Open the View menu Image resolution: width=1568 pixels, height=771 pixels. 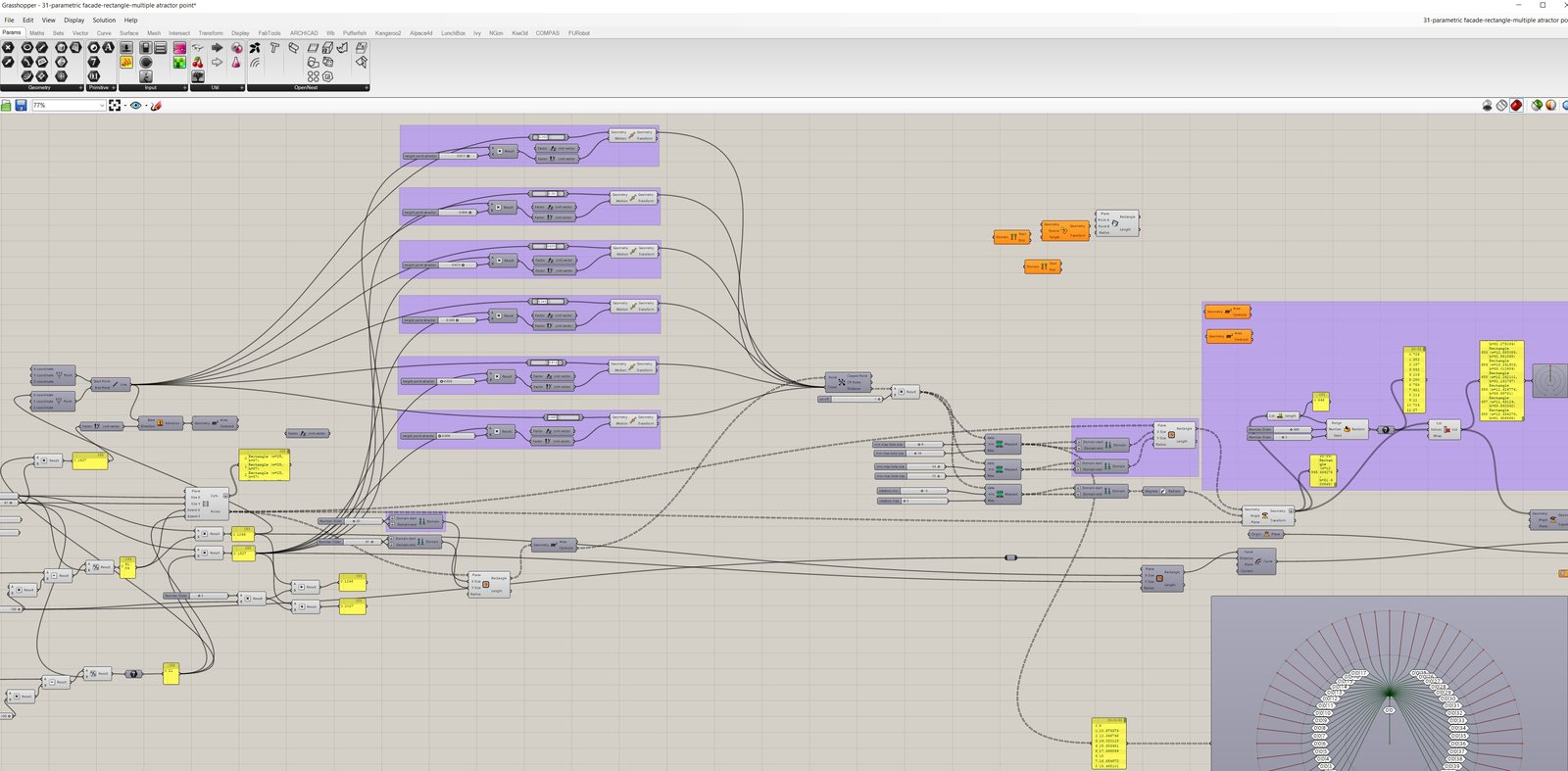[48, 20]
